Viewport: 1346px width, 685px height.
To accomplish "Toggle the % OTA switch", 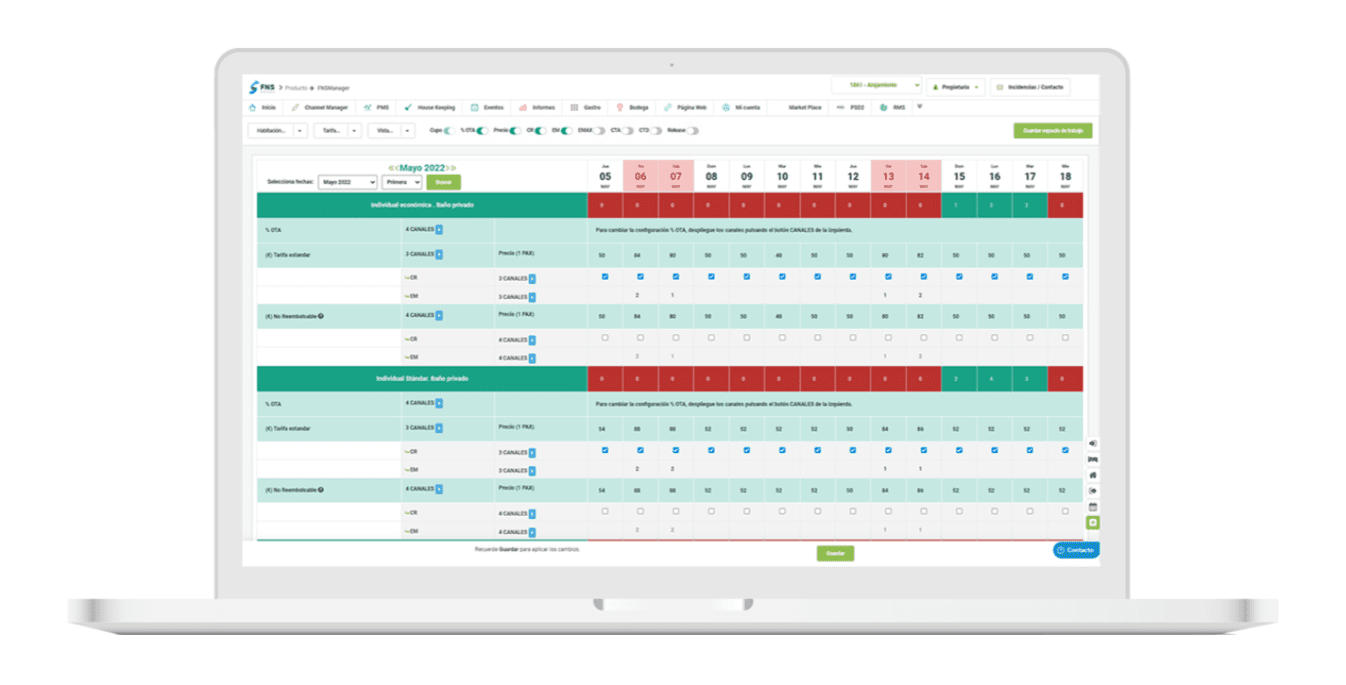I will click(482, 130).
